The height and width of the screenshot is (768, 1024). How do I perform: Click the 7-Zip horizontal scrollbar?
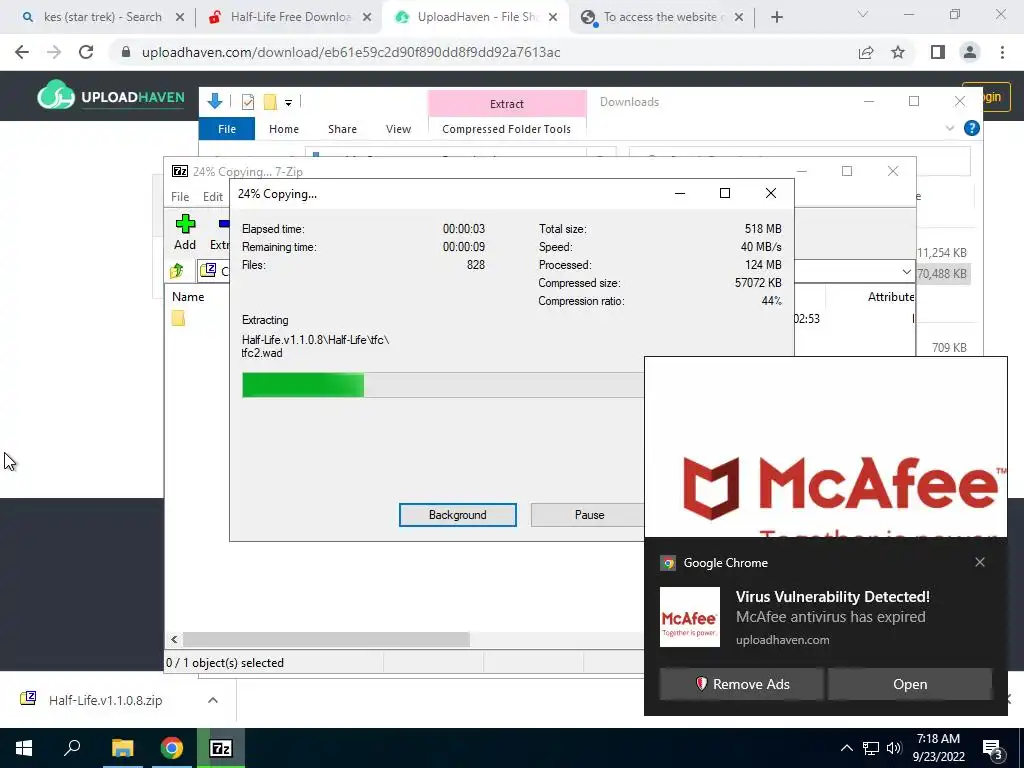click(327, 639)
